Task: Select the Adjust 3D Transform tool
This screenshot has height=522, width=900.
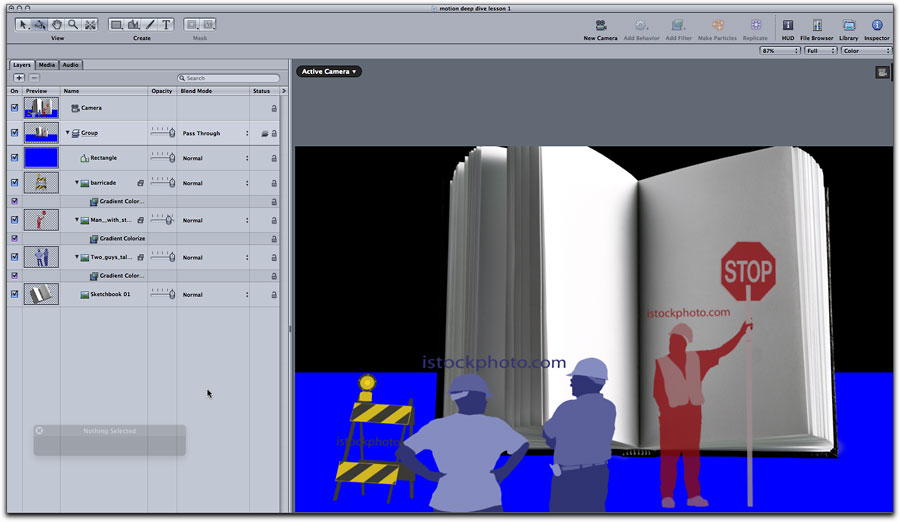Action: pyautogui.click(x=40, y=25)
